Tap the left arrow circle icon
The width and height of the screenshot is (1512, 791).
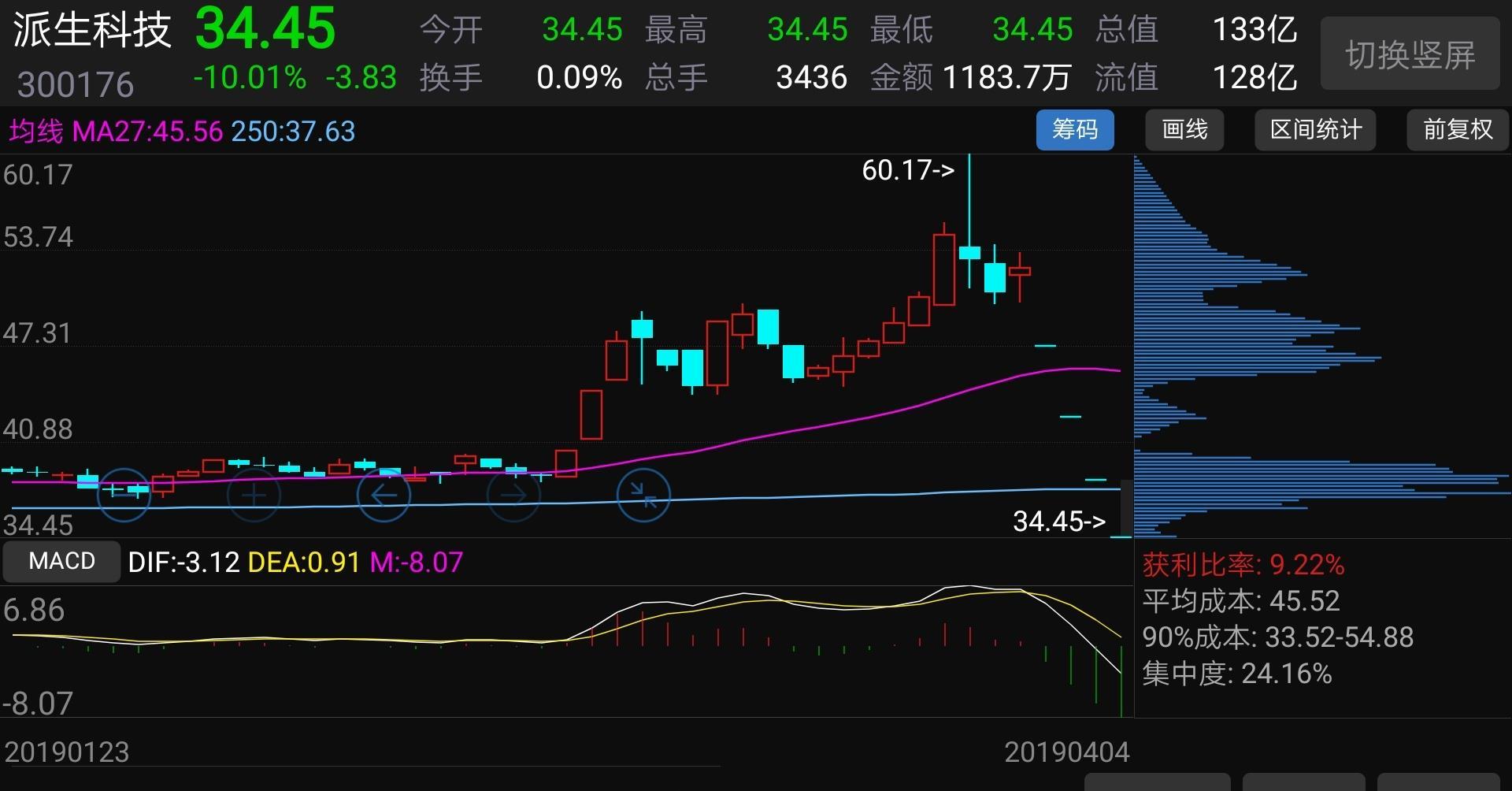(384, 495)
